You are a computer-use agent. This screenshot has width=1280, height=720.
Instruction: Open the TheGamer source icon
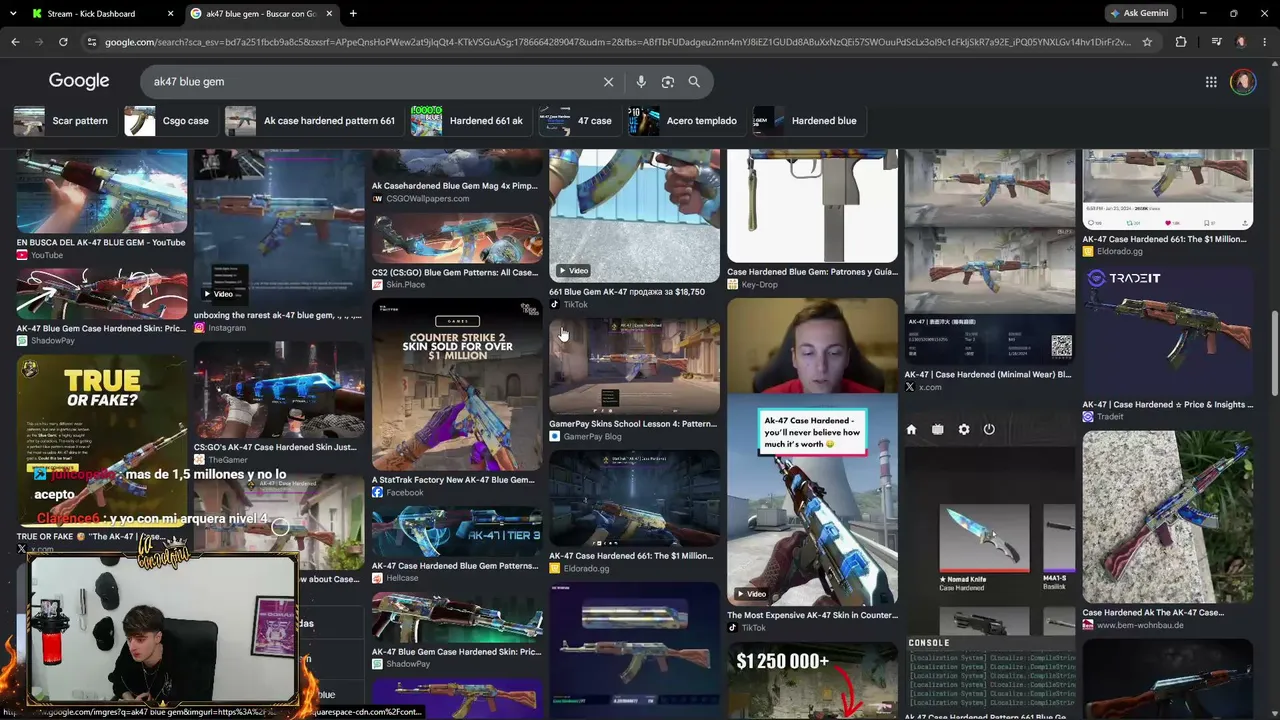199,460
